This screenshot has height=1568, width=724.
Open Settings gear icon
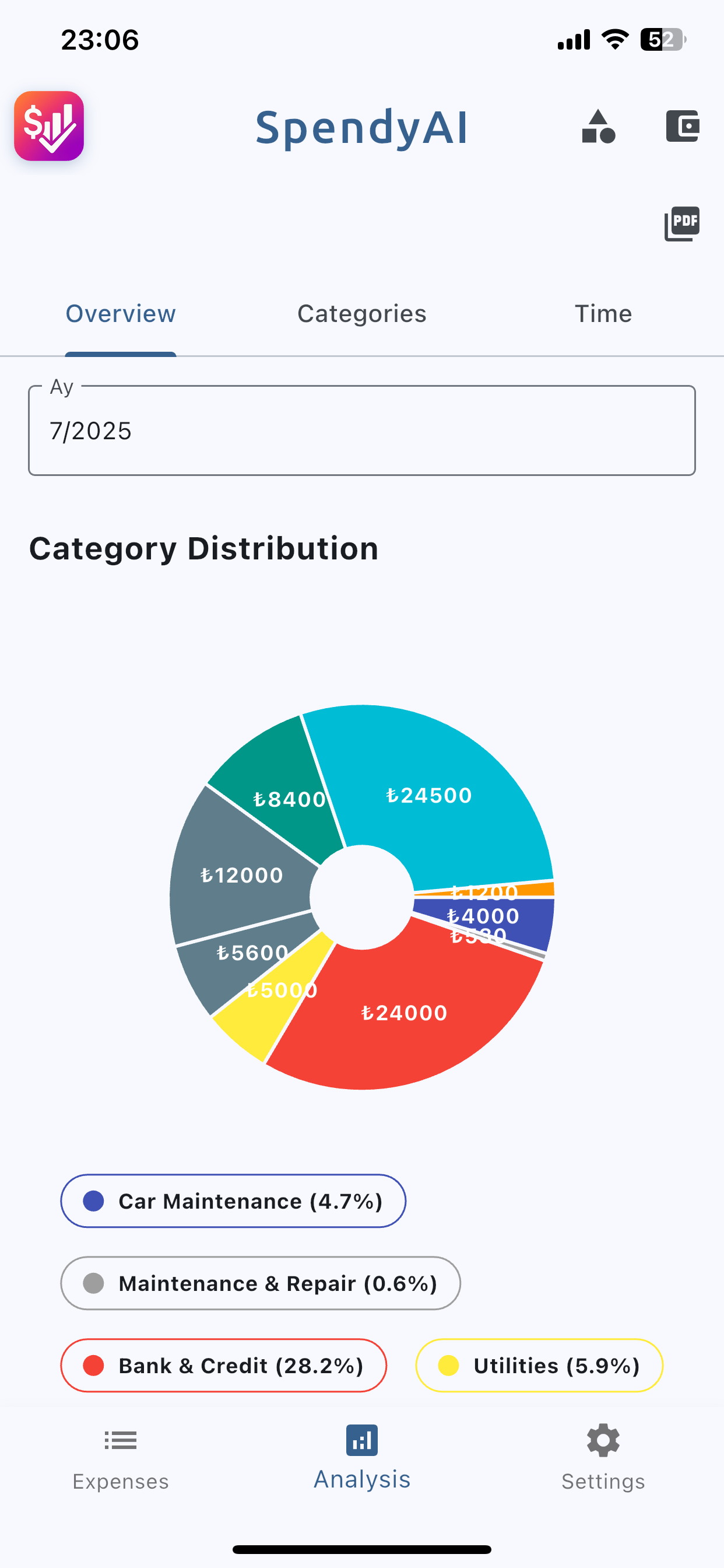(x=603, y=1440)
